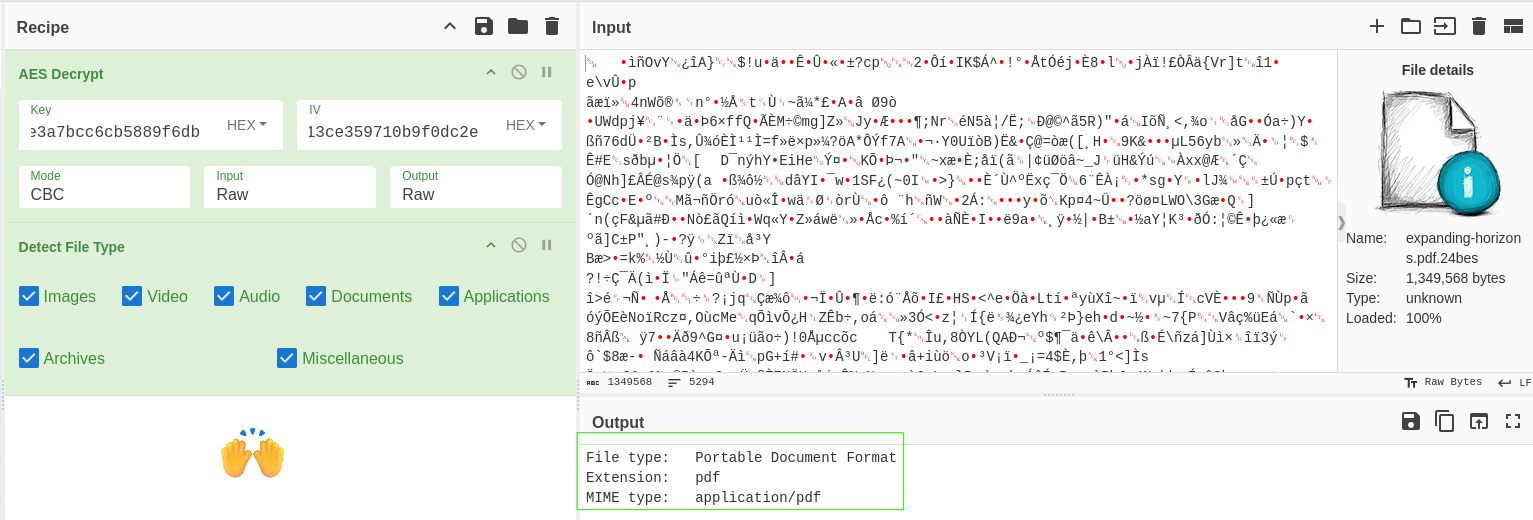Click the file size 1,349,568 bytes
The height and width of the screenshot is (520, 1533).
click(x=1456, y=278)
